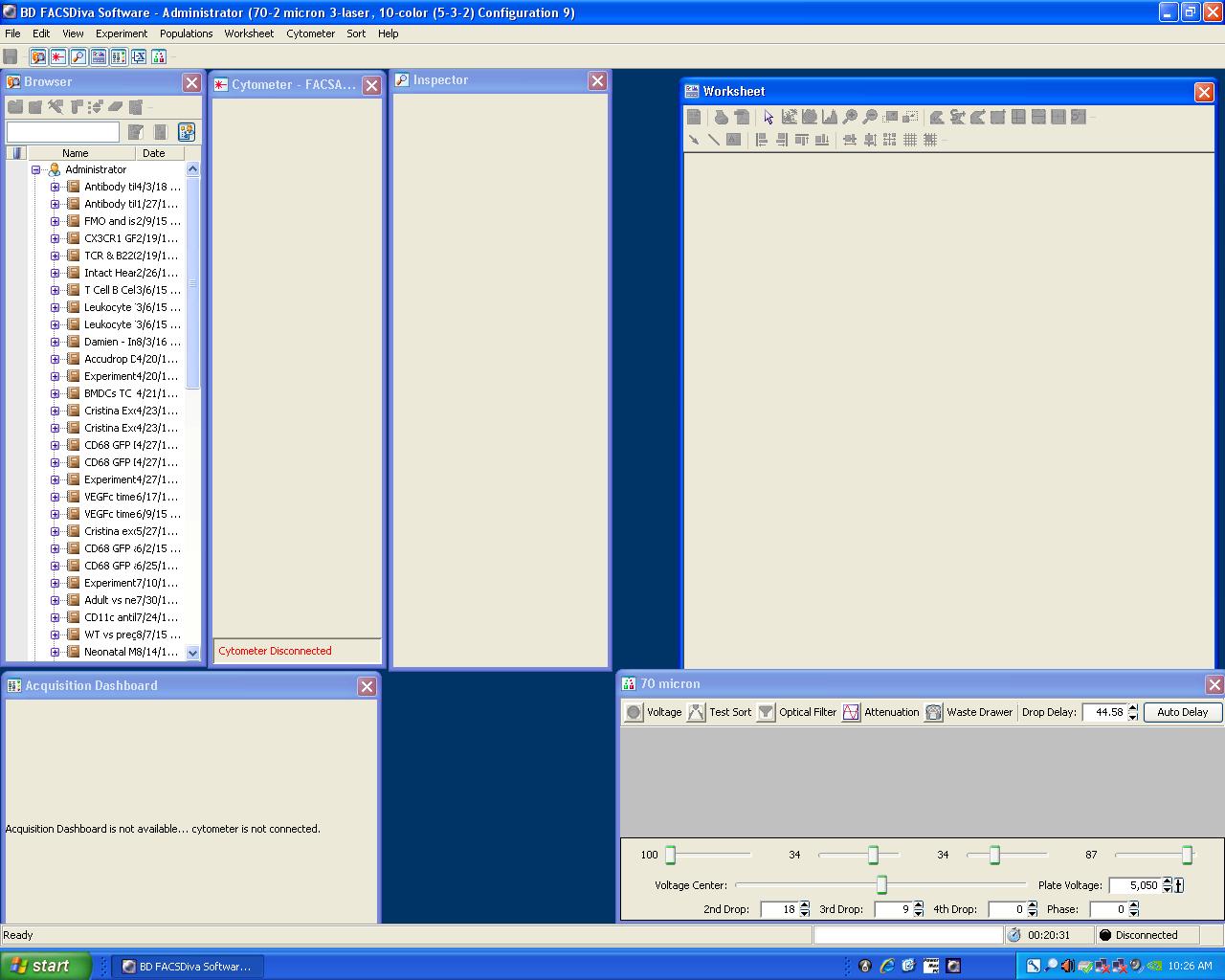Open the Cytometer menu
Image resolution: width=1225 pixels, height=980 pixels.
[311, 33]
